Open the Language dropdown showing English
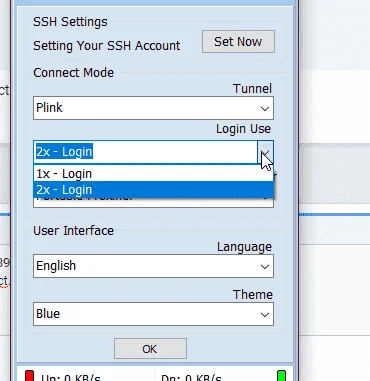The image size is (370, 381). (153, 266)
